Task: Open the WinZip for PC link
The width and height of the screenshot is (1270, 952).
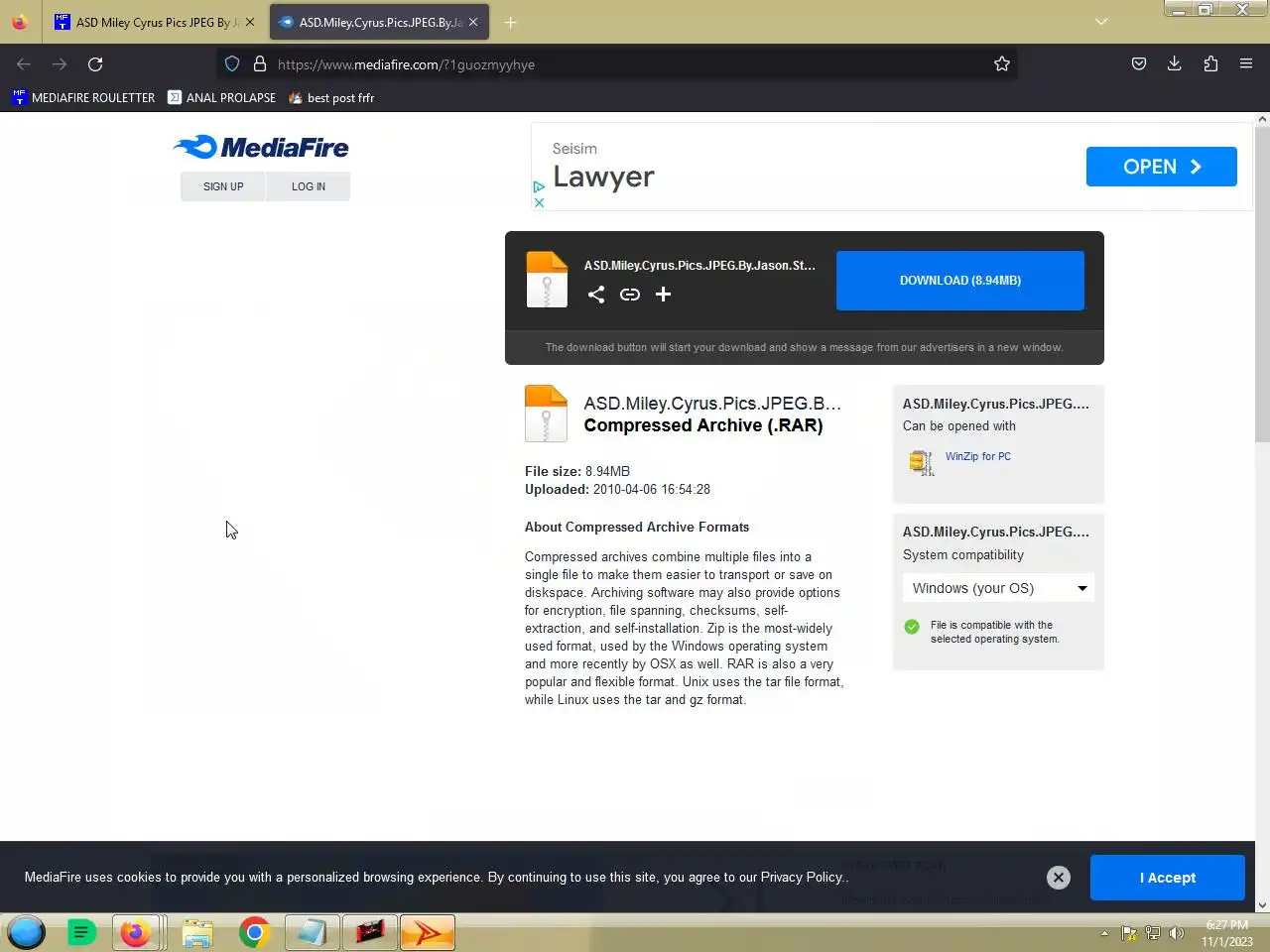Action: pos(977,456)
